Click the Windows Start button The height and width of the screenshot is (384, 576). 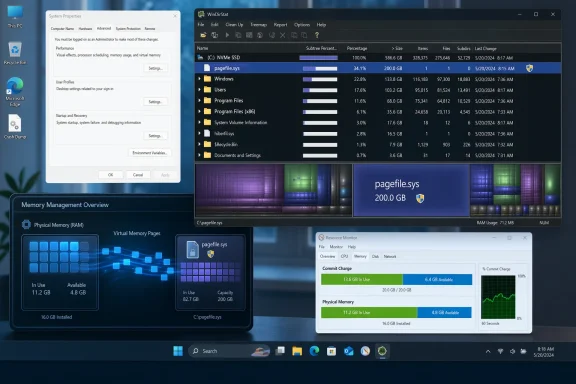point(178,351)
